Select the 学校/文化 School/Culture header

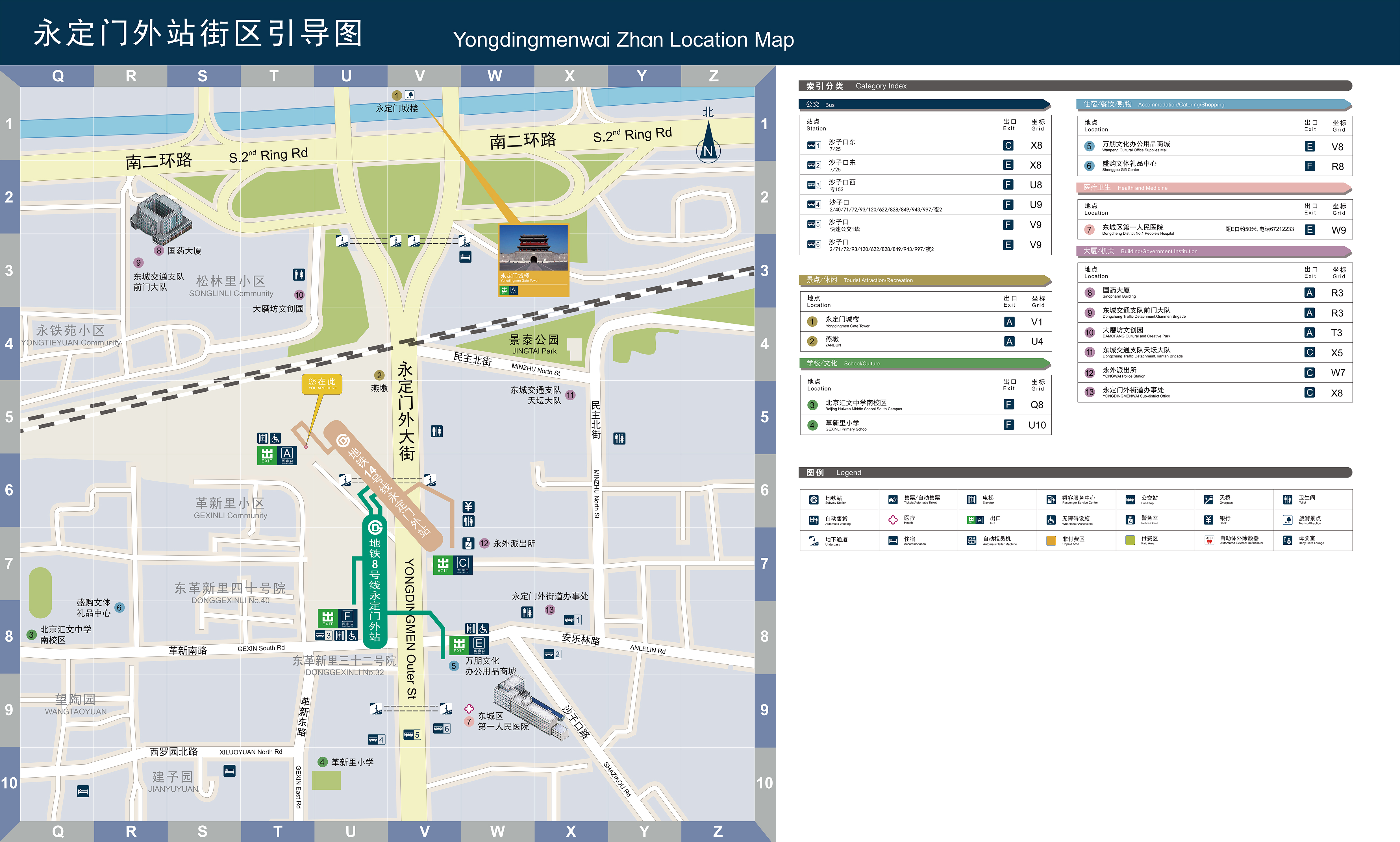click(925, 363)
